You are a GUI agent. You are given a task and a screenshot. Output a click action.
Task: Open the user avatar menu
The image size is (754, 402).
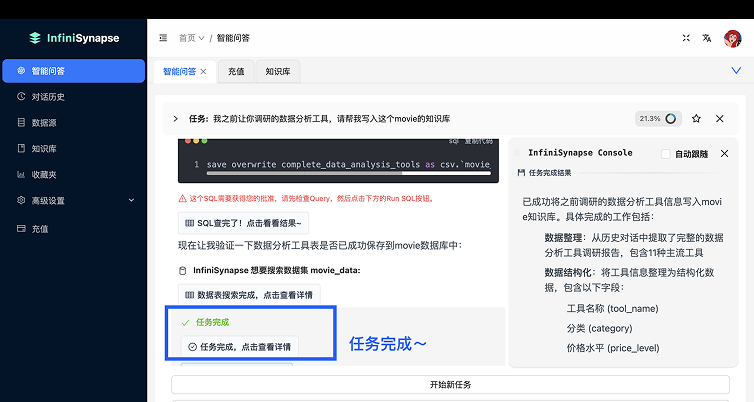point(732,38)
